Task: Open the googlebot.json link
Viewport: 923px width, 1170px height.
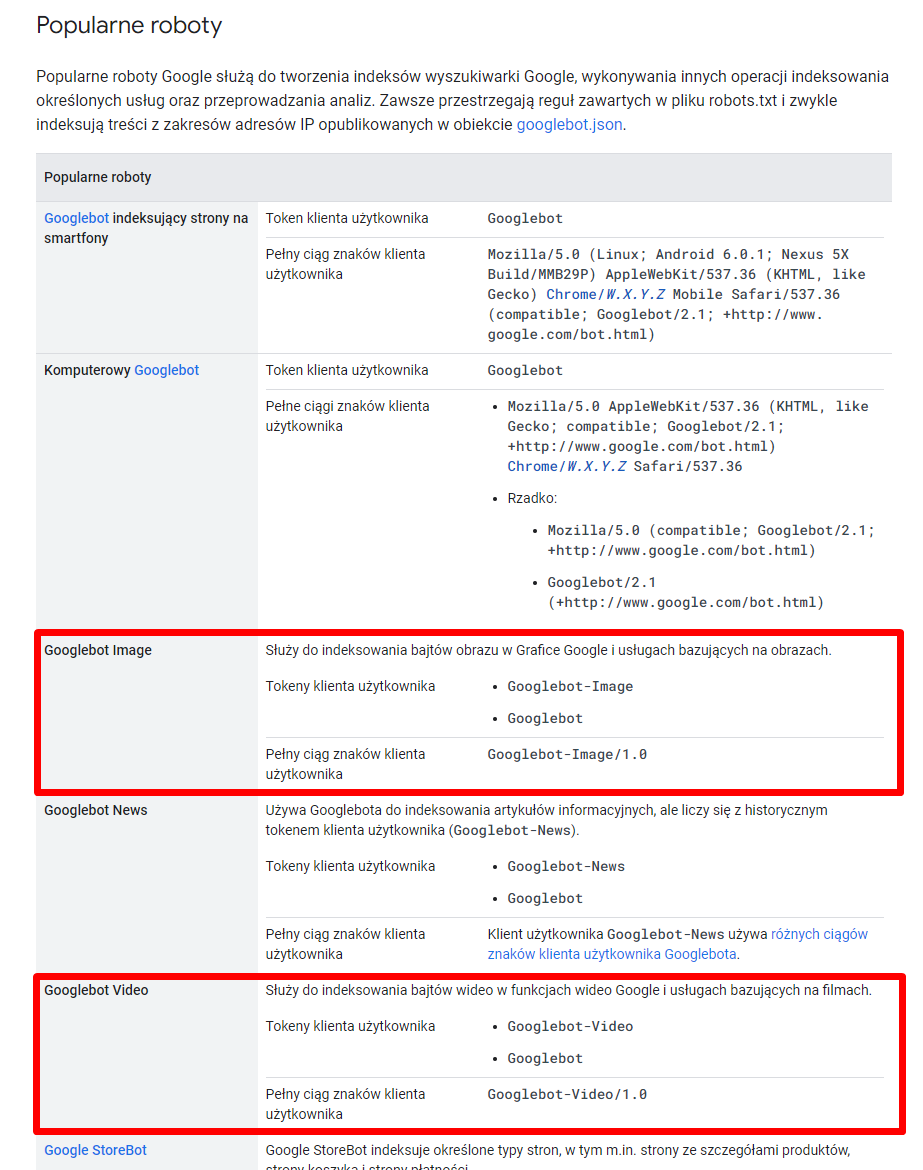Action: 569,125
